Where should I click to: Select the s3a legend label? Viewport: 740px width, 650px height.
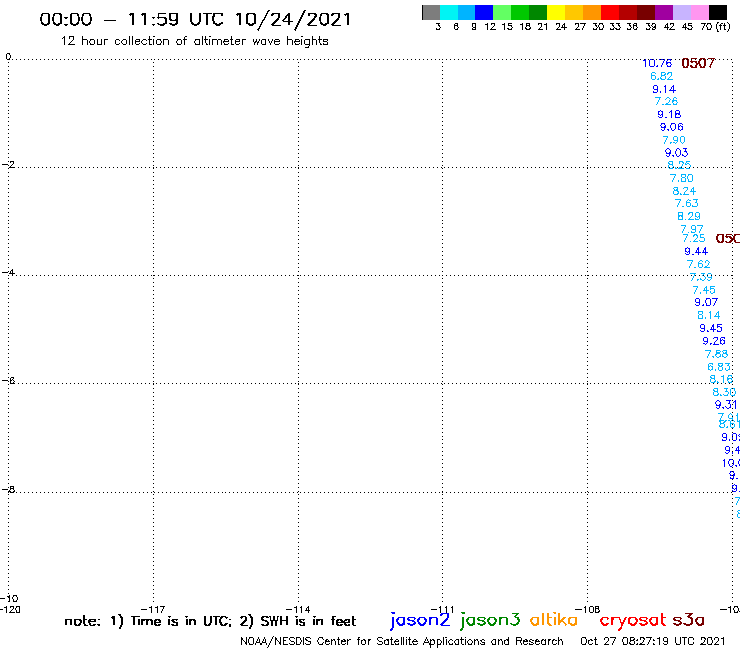(x=688, y=620)
